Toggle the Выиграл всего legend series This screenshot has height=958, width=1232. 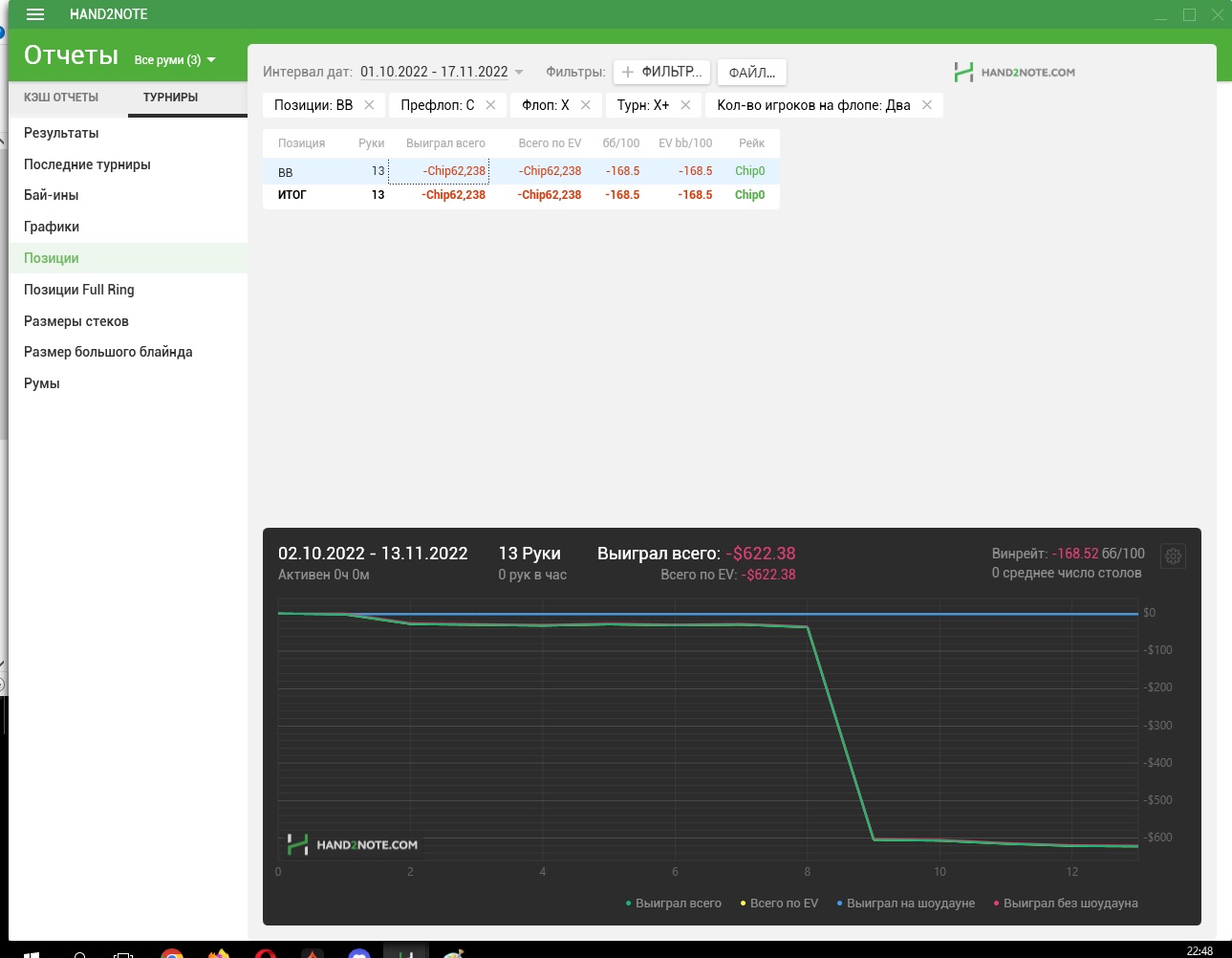(x=674, y=904)
